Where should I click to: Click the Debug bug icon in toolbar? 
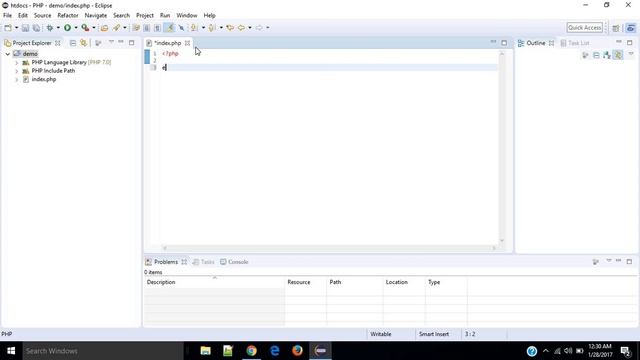point(50,28)
